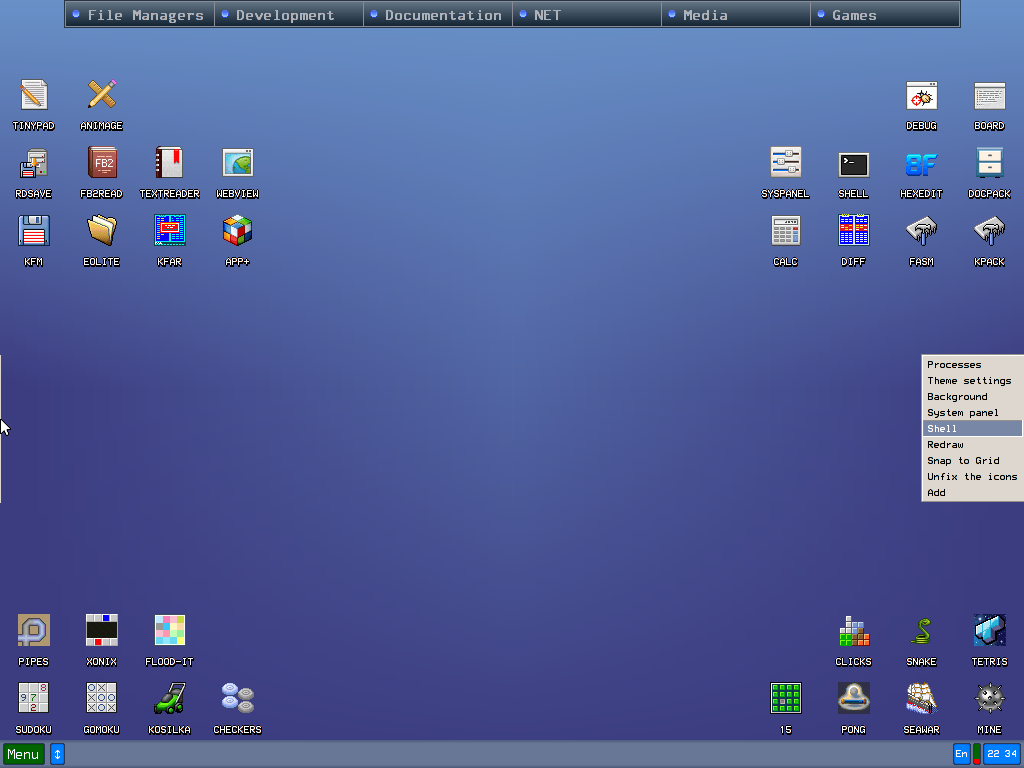Viewport: 1024px width, 768px height.
Task: Expand the File Managers dropdown
Action: click(139, 15)
